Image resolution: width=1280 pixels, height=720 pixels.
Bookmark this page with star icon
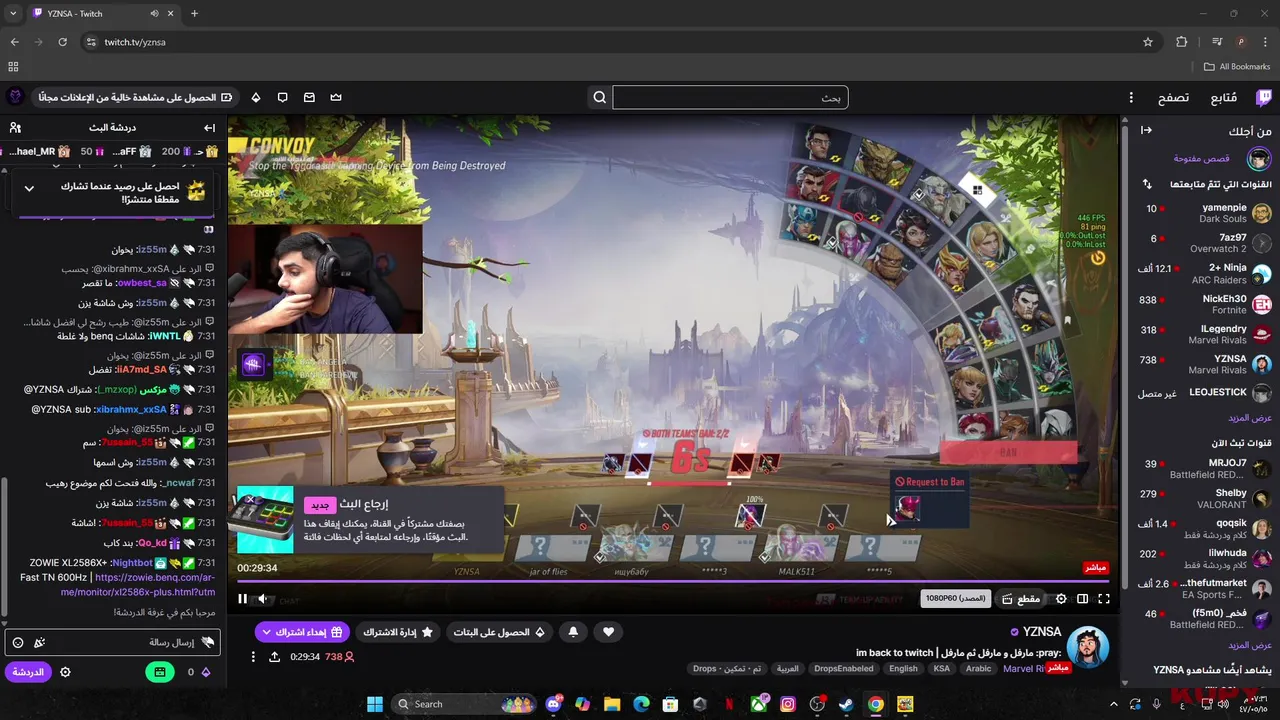1148,42
